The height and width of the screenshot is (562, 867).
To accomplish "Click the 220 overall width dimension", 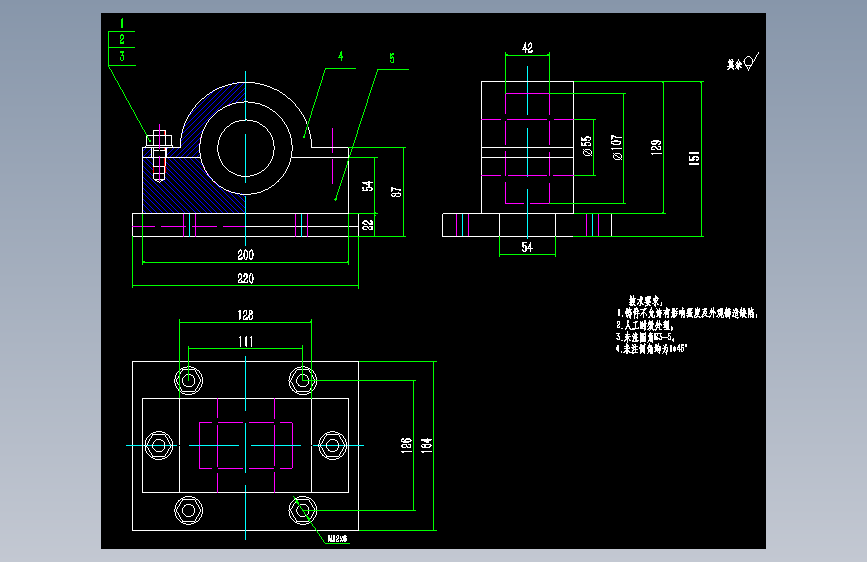I will point(246,278).
